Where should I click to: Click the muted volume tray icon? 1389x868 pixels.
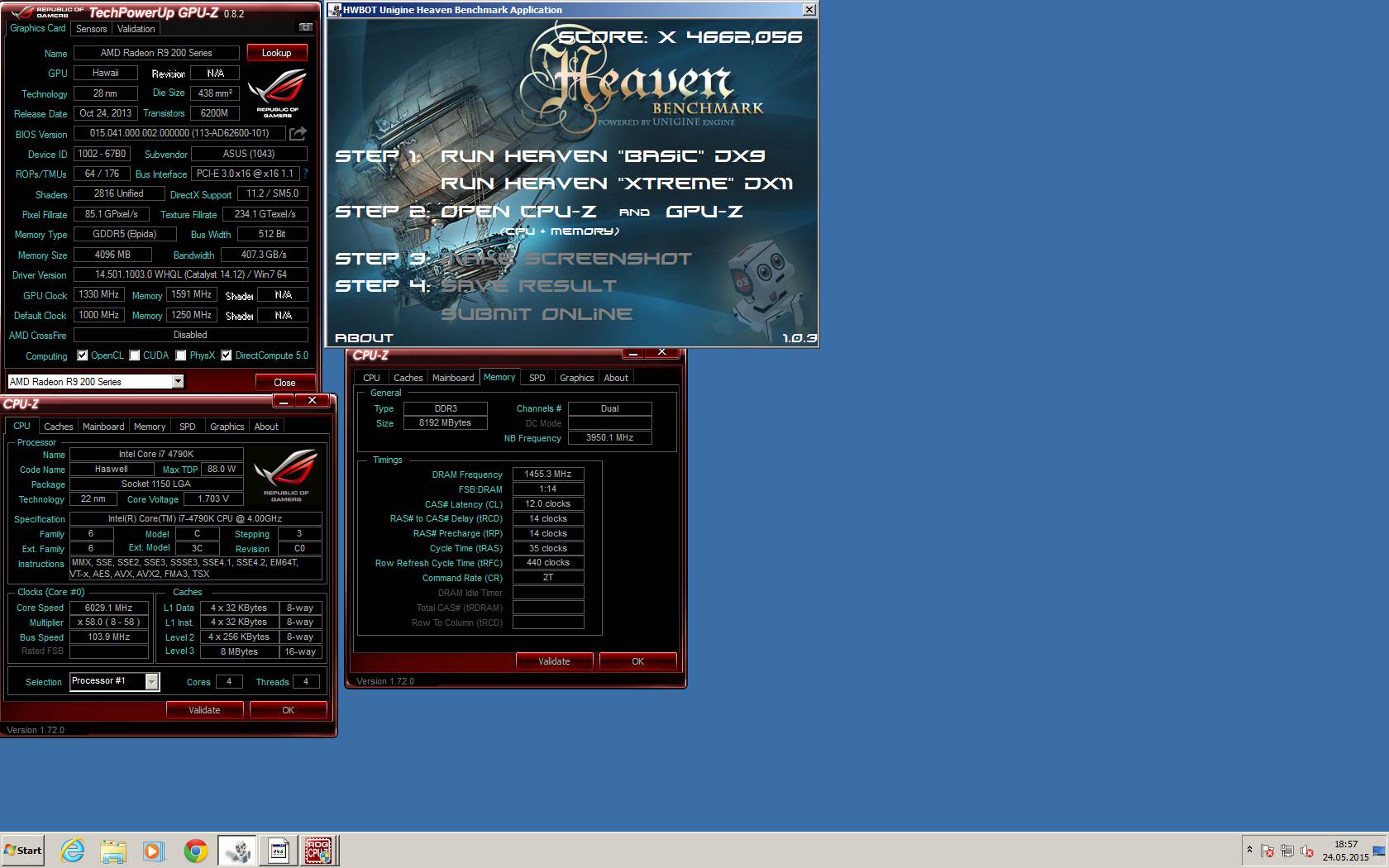pos(1307,851)
